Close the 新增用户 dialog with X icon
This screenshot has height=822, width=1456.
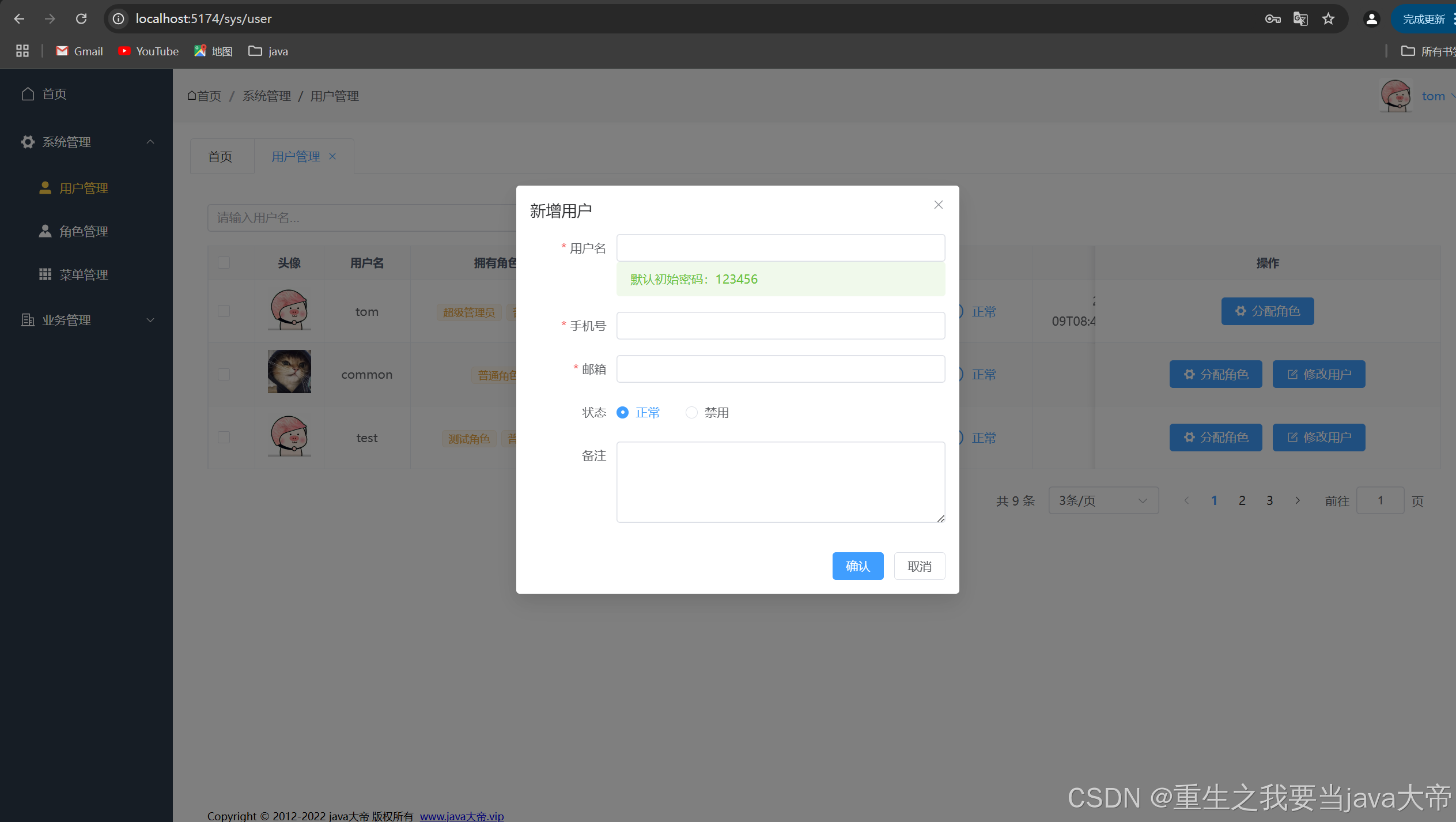938,205
